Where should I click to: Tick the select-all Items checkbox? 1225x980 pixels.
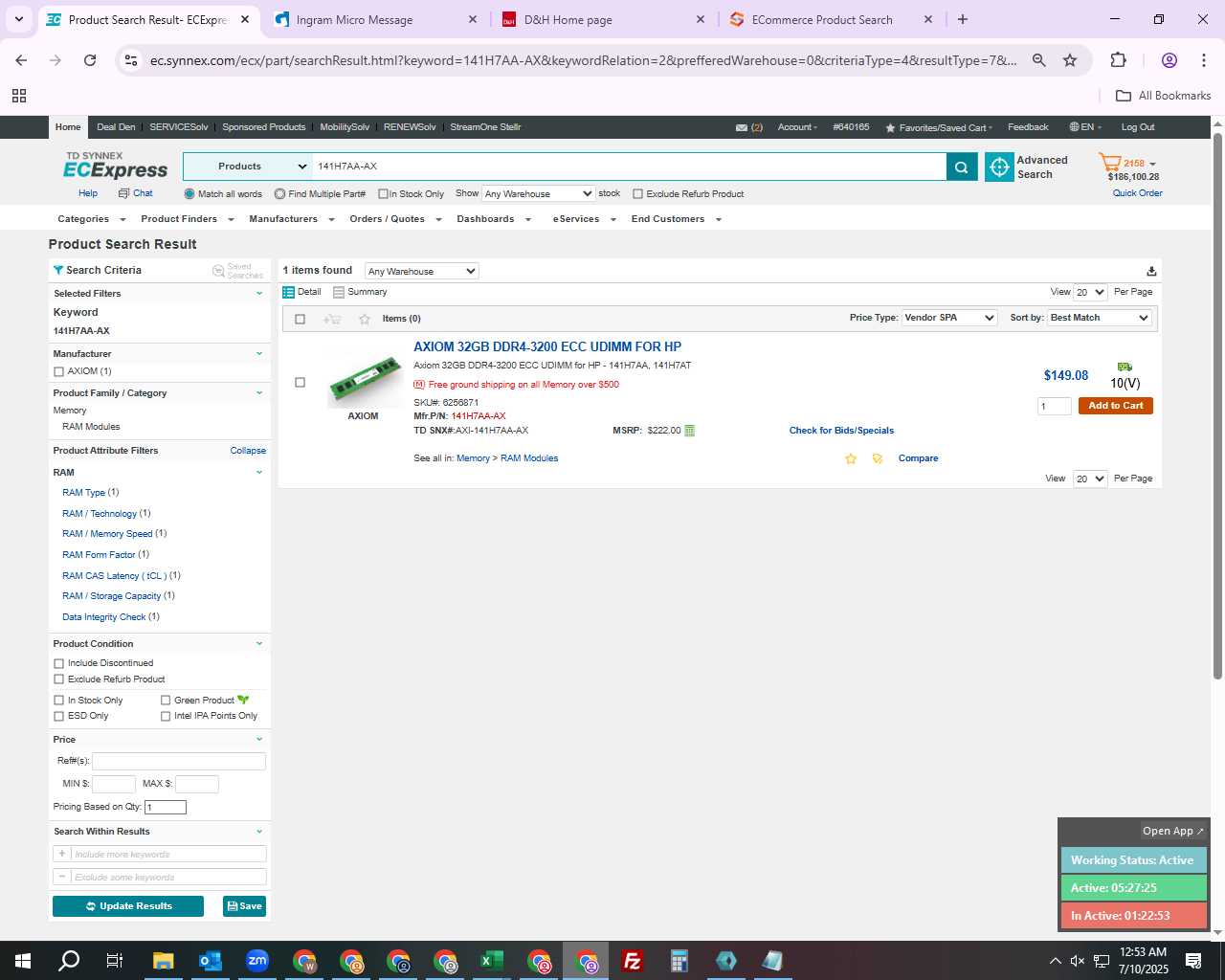pyautogui.click(x=300, y=319)
